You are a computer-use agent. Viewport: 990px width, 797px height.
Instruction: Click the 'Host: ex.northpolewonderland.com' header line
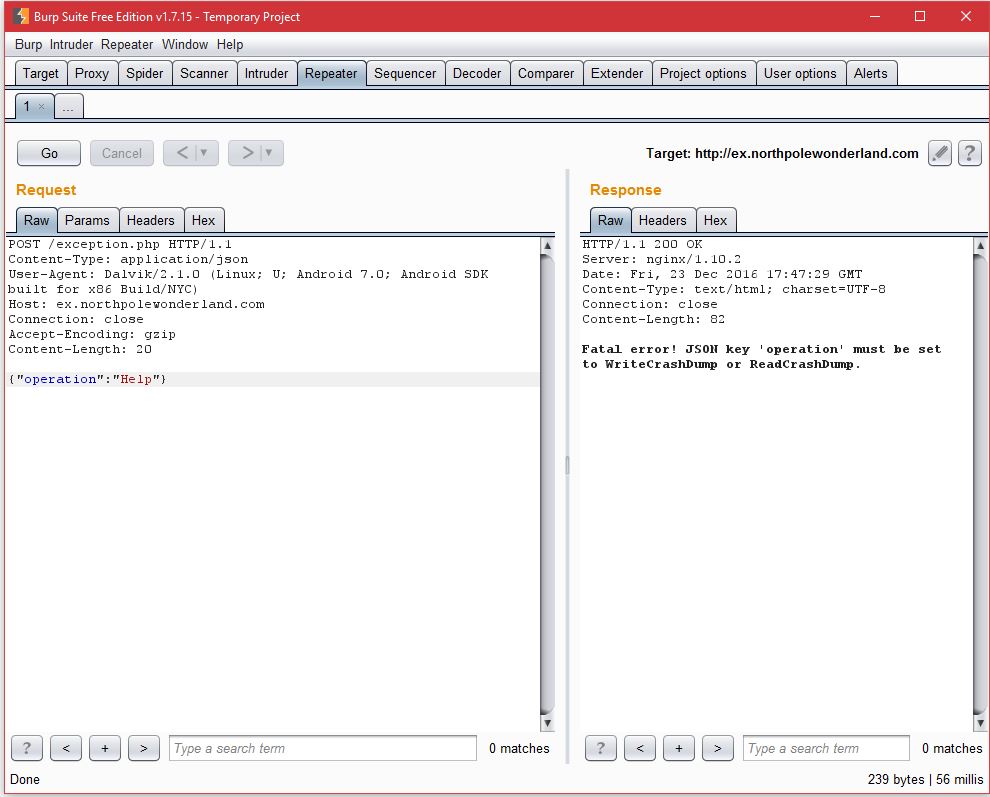pos(136,304)
